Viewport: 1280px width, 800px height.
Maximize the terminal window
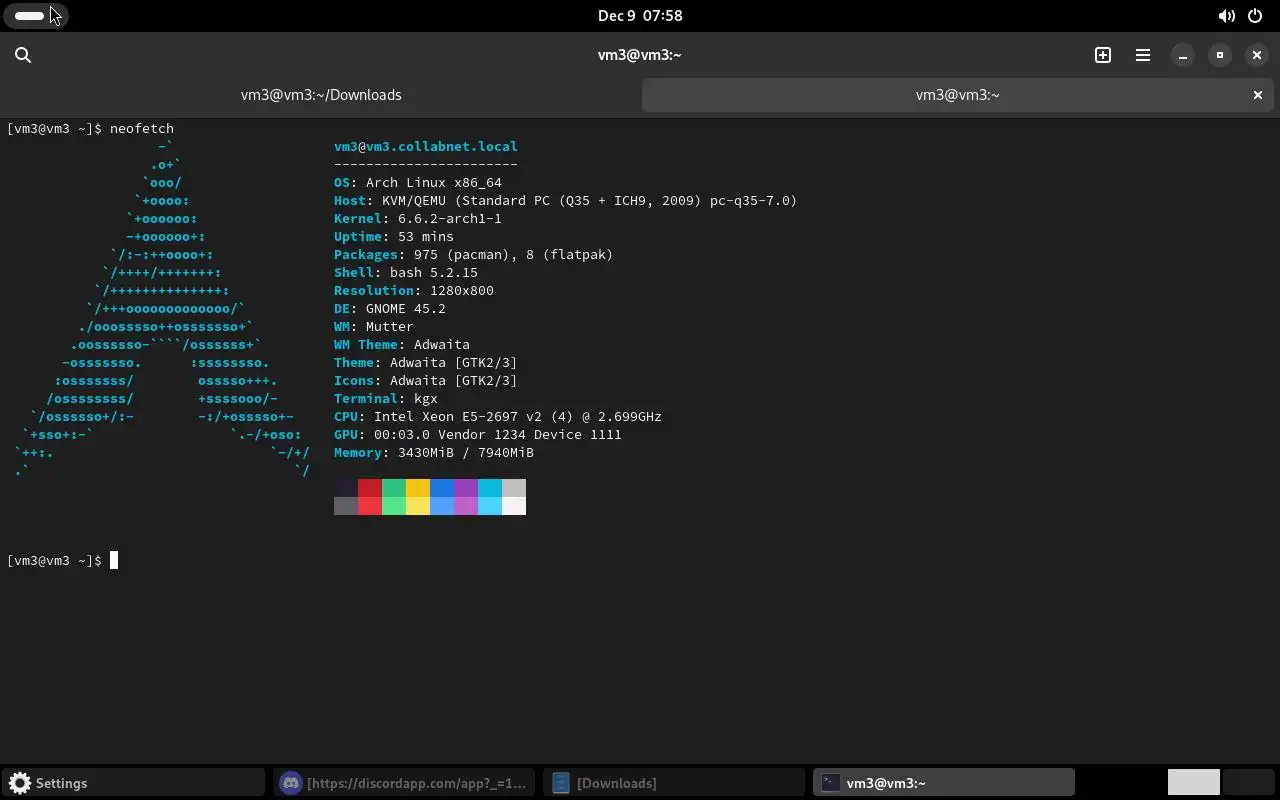point(1220,55)
